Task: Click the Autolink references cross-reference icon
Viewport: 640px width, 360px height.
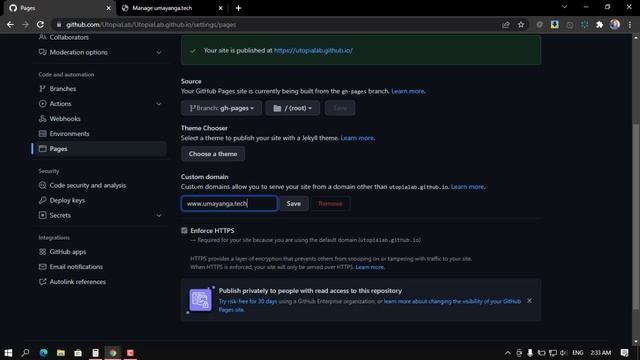Action: pos(42,282)
